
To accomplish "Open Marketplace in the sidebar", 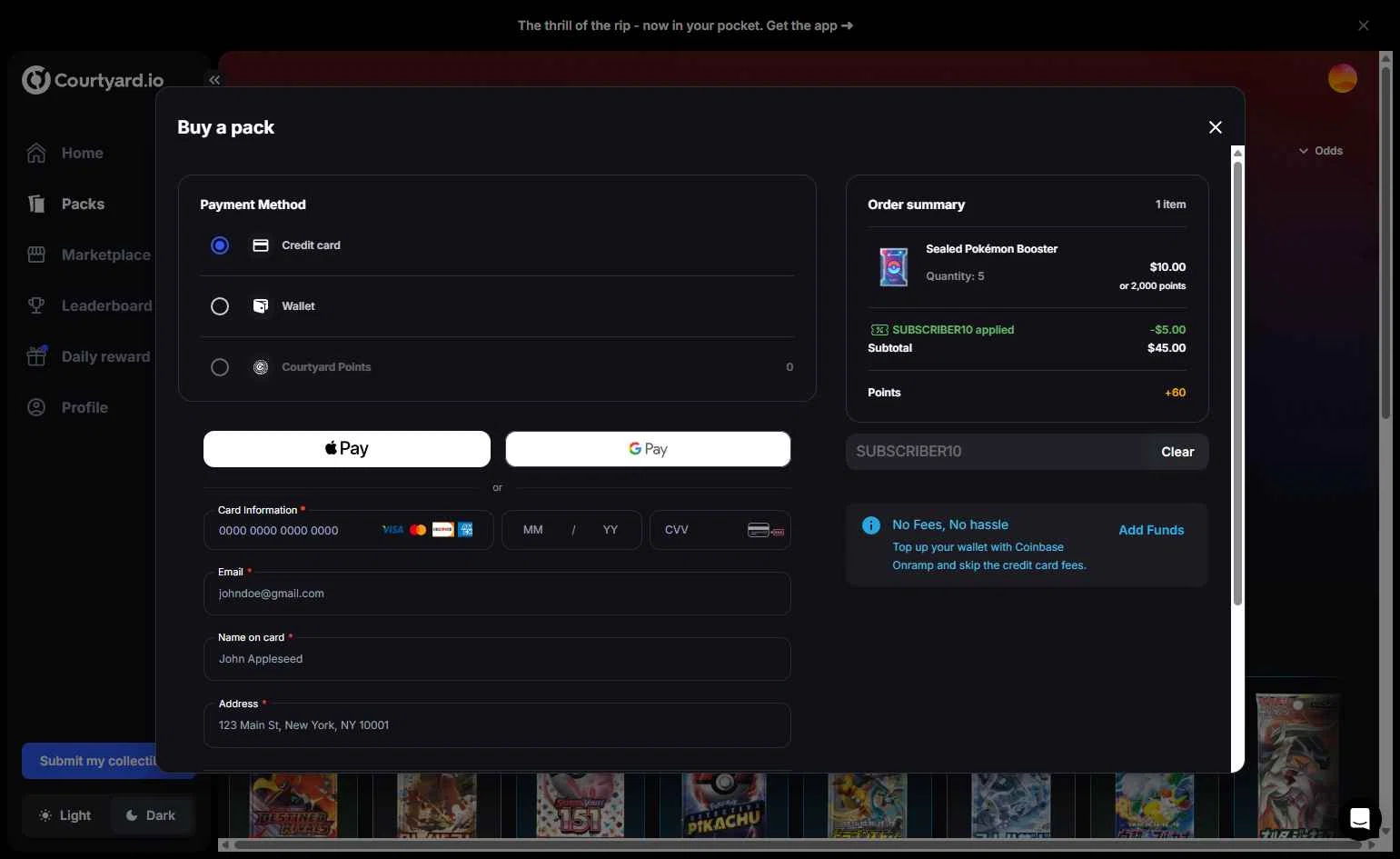I will (x=89, y=255).
